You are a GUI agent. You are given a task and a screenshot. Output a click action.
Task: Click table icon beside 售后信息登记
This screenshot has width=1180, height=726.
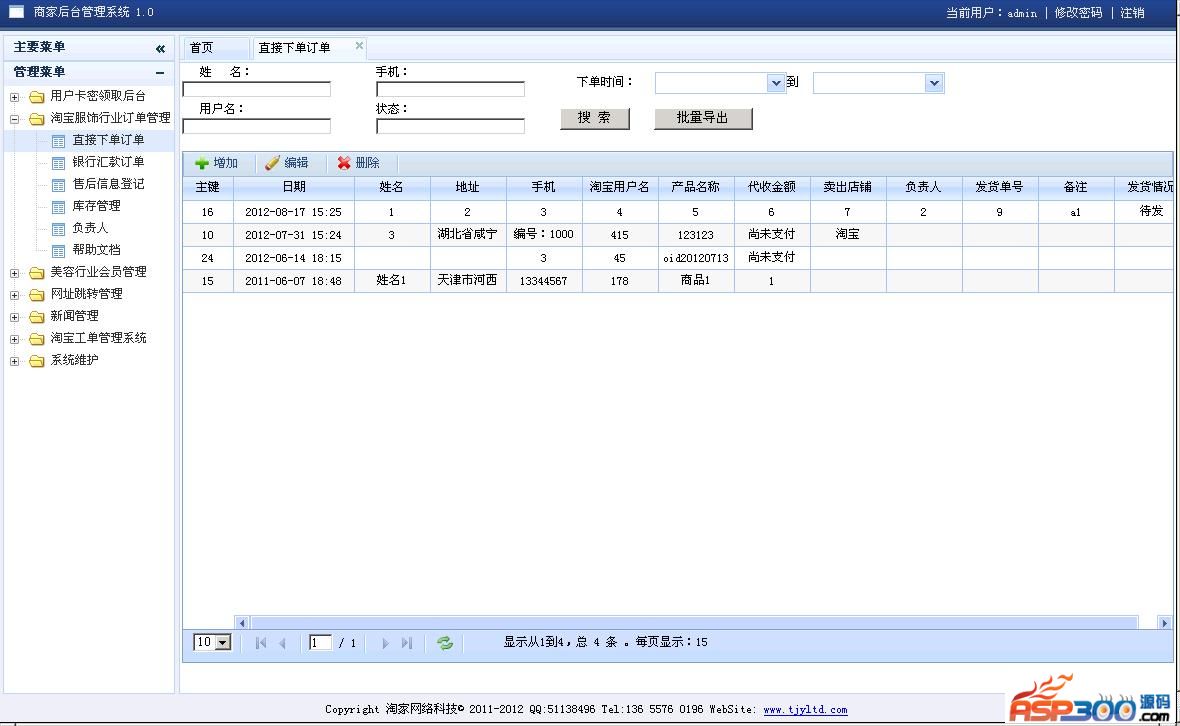pos(58,184)
